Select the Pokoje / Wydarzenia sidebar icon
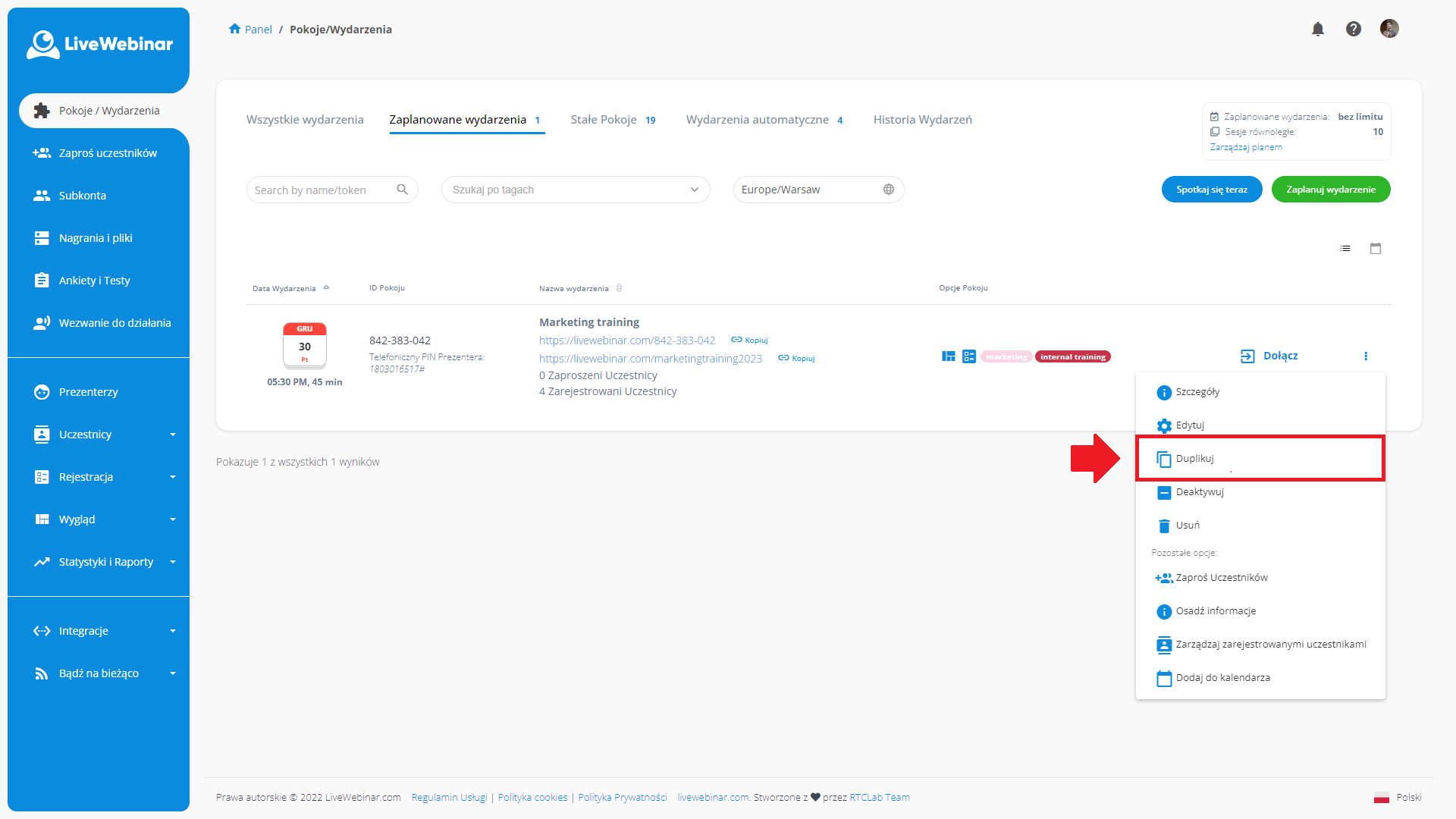Screen dimensions: 1456x819 (x=42, y=110)
